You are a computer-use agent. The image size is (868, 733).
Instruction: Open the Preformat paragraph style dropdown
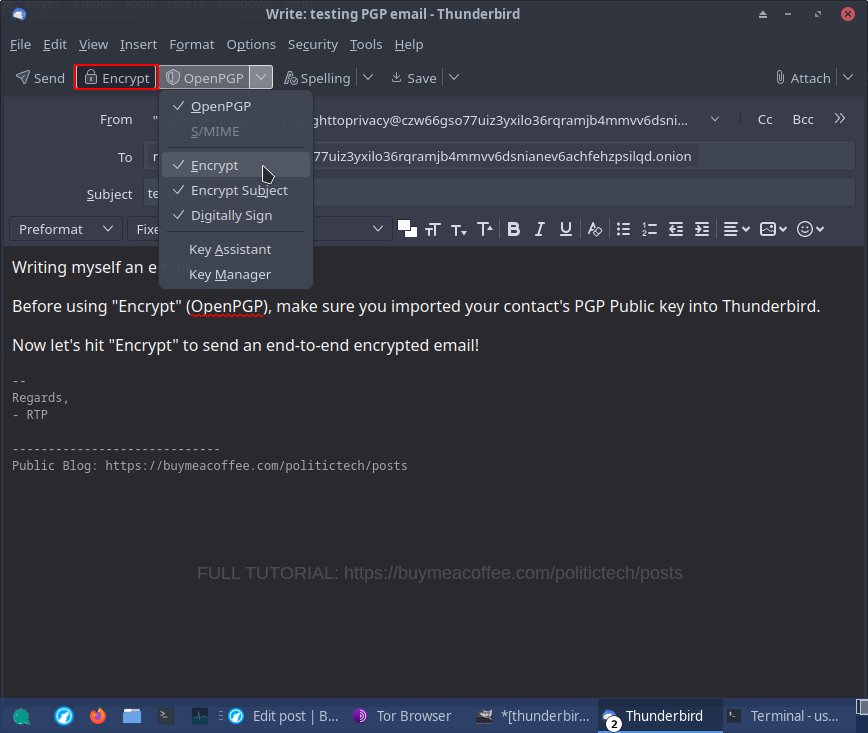(x=65, y=229)
